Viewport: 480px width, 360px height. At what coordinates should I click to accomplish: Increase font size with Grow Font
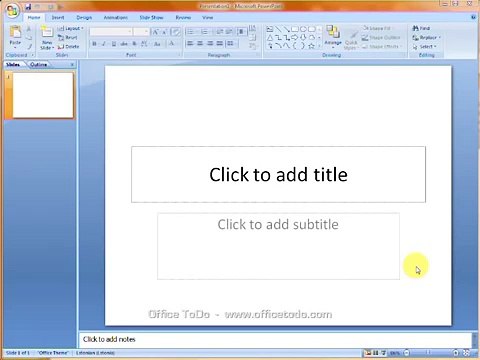coord(155,32)
